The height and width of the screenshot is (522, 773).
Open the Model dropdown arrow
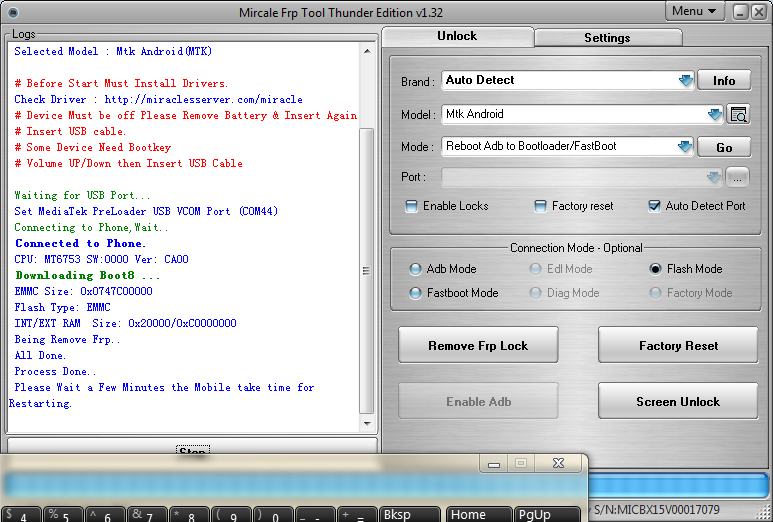point(714,114)
